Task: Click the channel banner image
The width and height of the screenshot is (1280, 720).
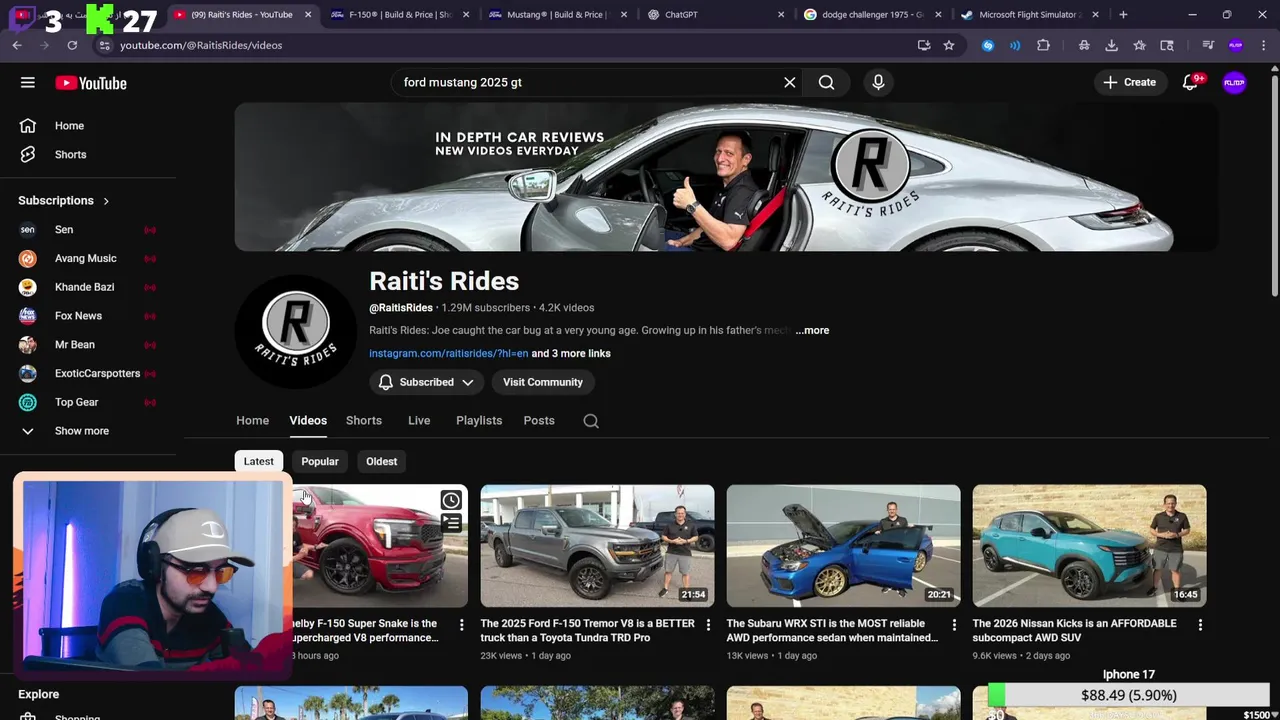Action: coord(726,177)
